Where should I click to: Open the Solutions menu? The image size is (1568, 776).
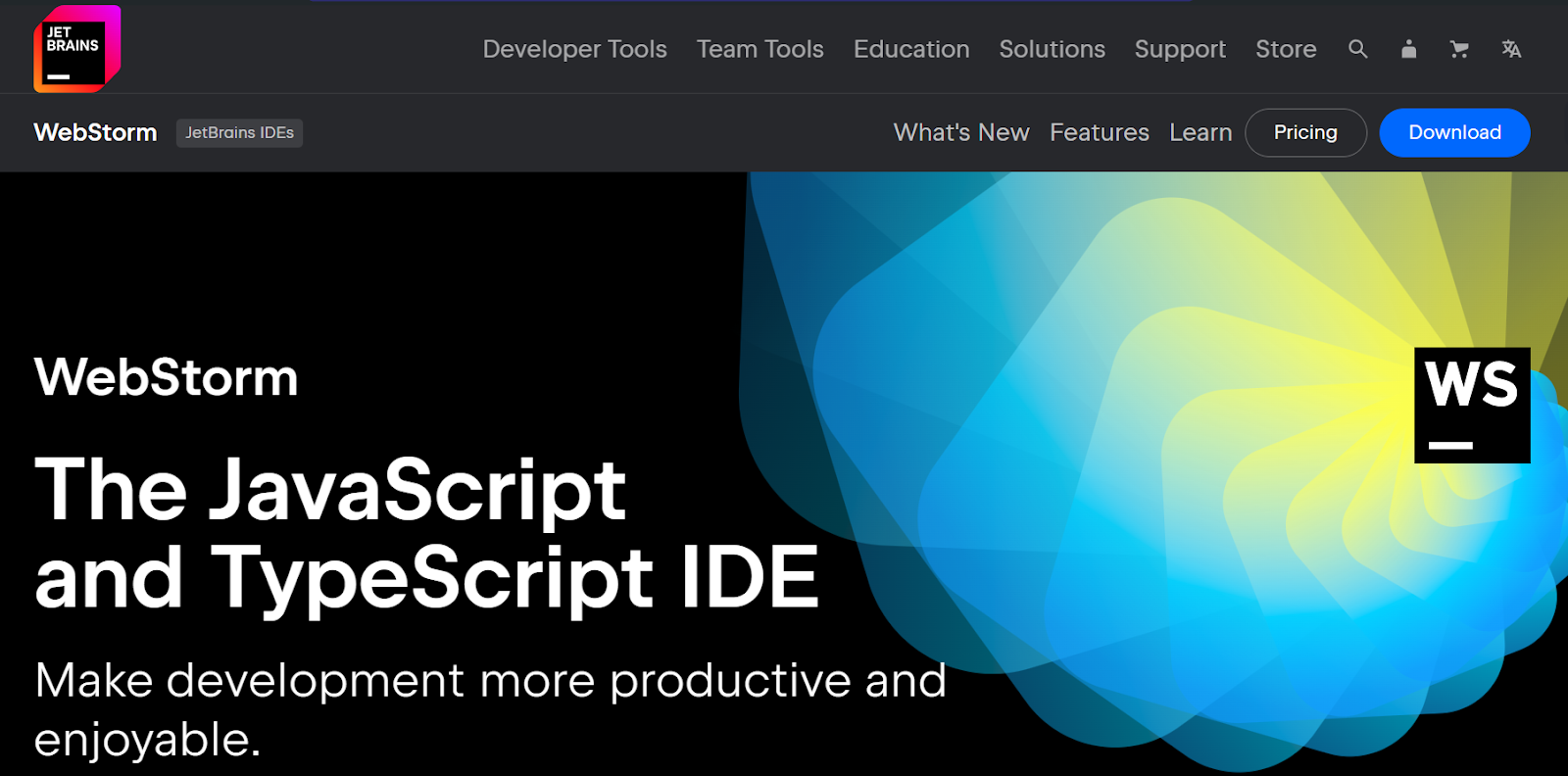[1052, 49]
